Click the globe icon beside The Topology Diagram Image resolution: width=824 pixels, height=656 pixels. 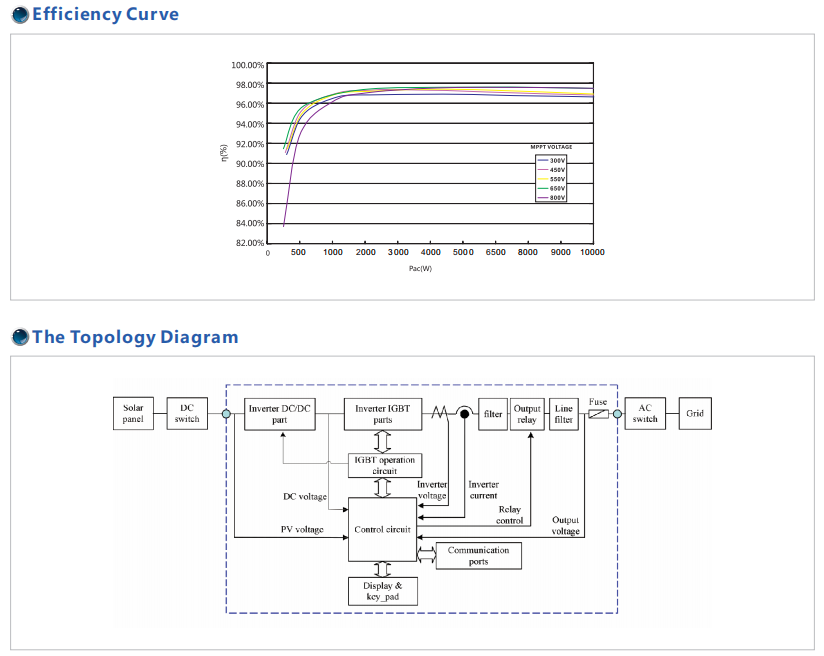point(20,337)
